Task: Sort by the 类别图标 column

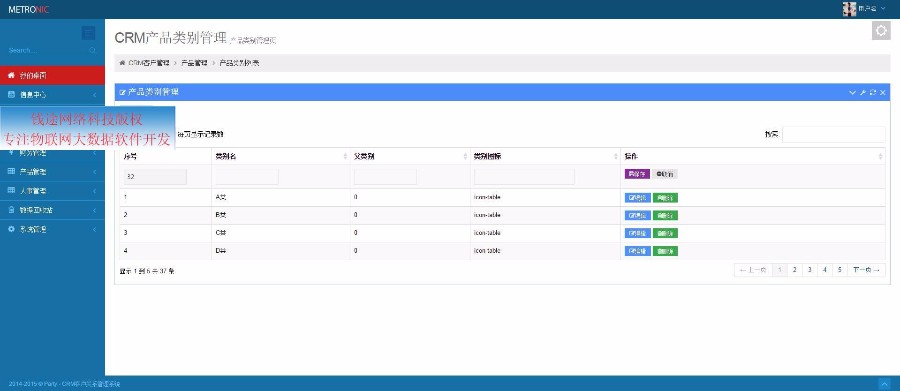Action: point(545,156)
